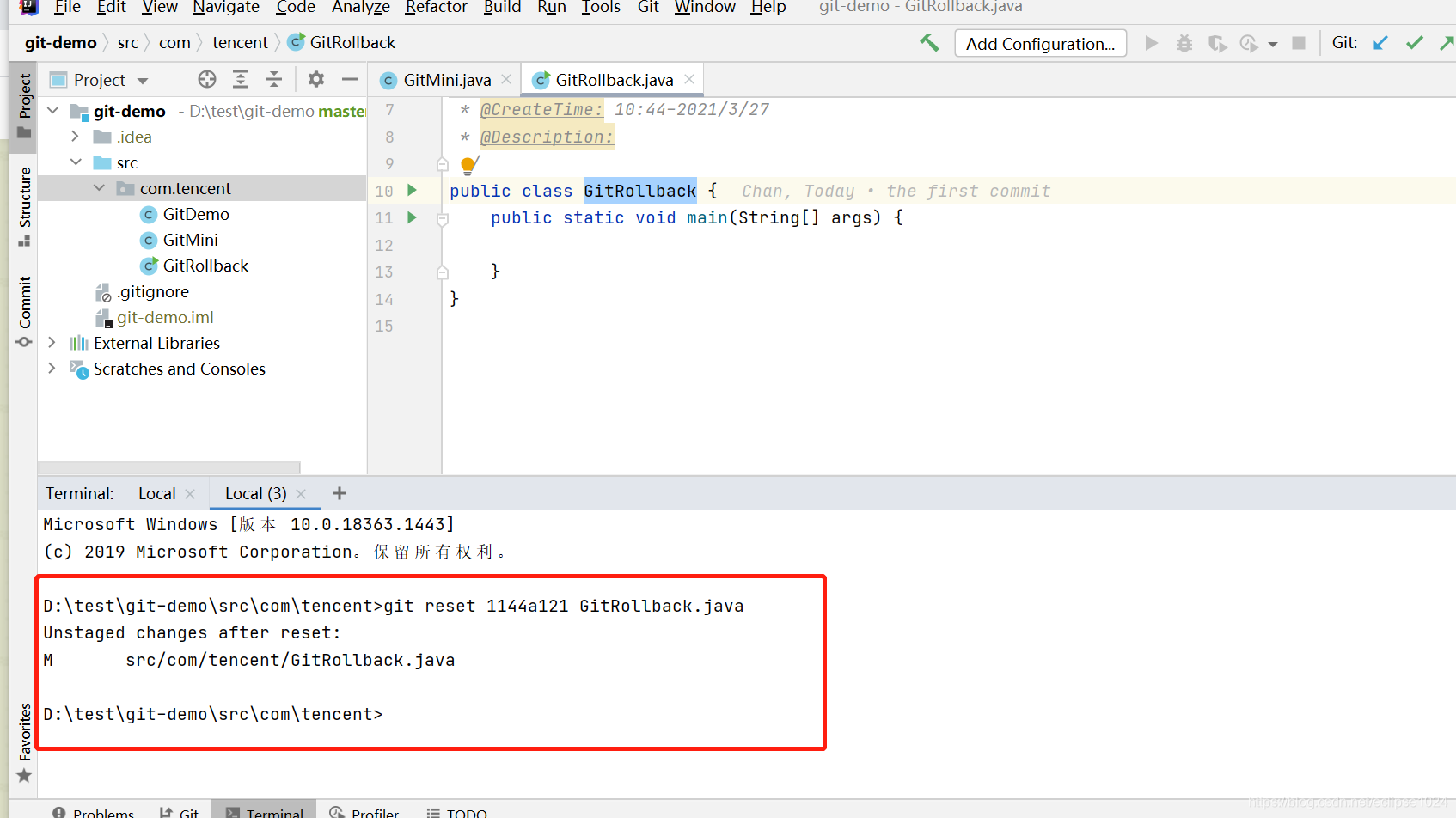The width and height of the screenshot is (1456, 818).
Task: Select GitMini class in project tree
Action: pos(190,240)
